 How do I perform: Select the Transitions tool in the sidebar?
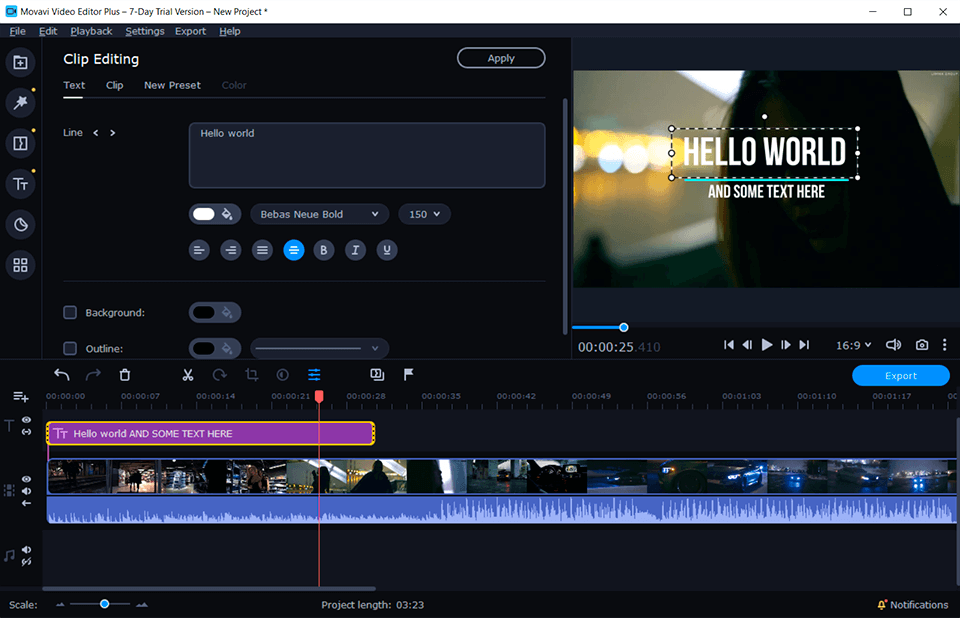pos(20,143)
